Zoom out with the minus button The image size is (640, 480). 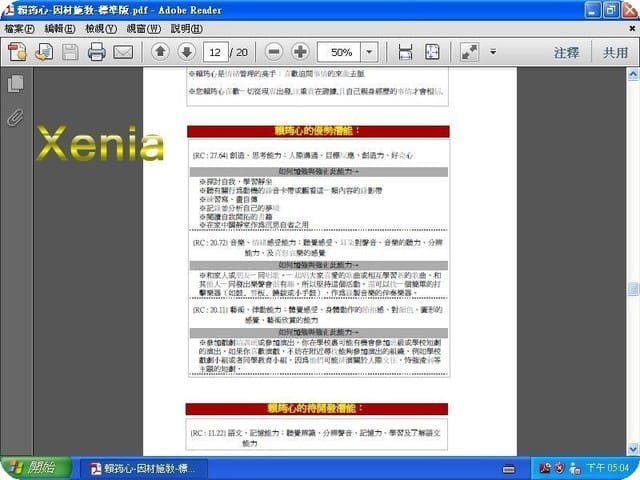pyautogui.click(x=274, y=52)
